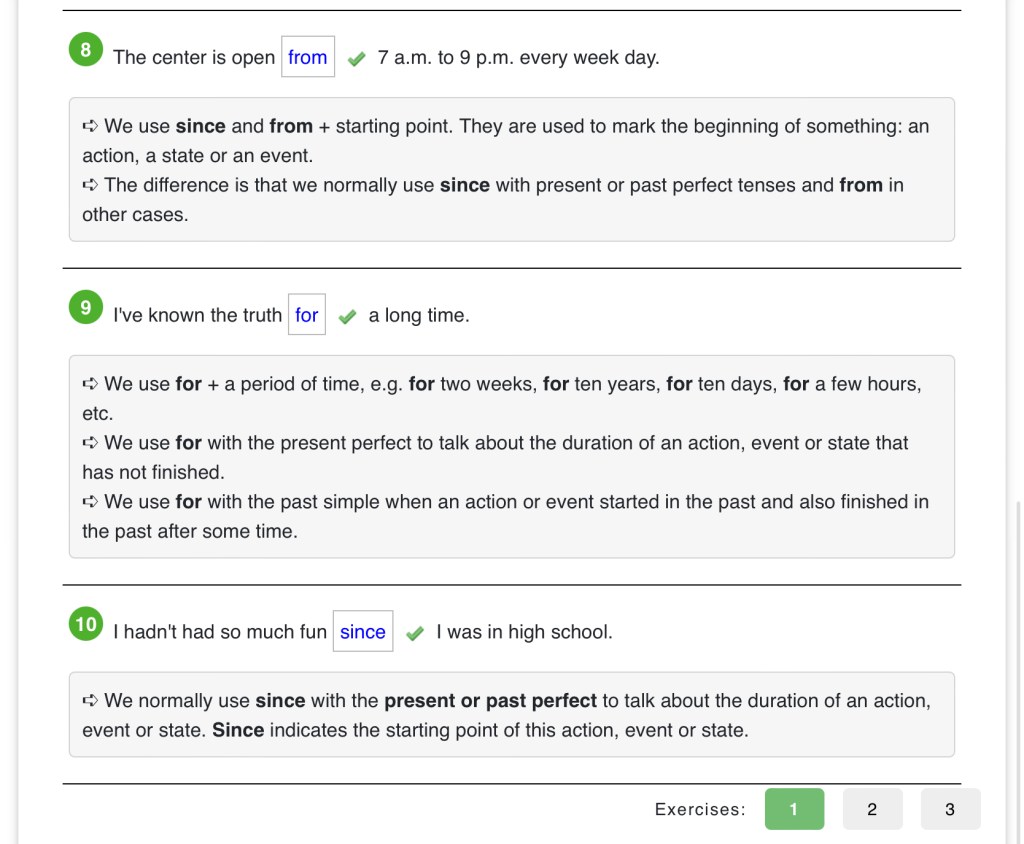The height and width of the screenshot is (844, 1024).
Task: Click the arrow bullet before "We use for with the past simple"
Action: pos(90,502)
